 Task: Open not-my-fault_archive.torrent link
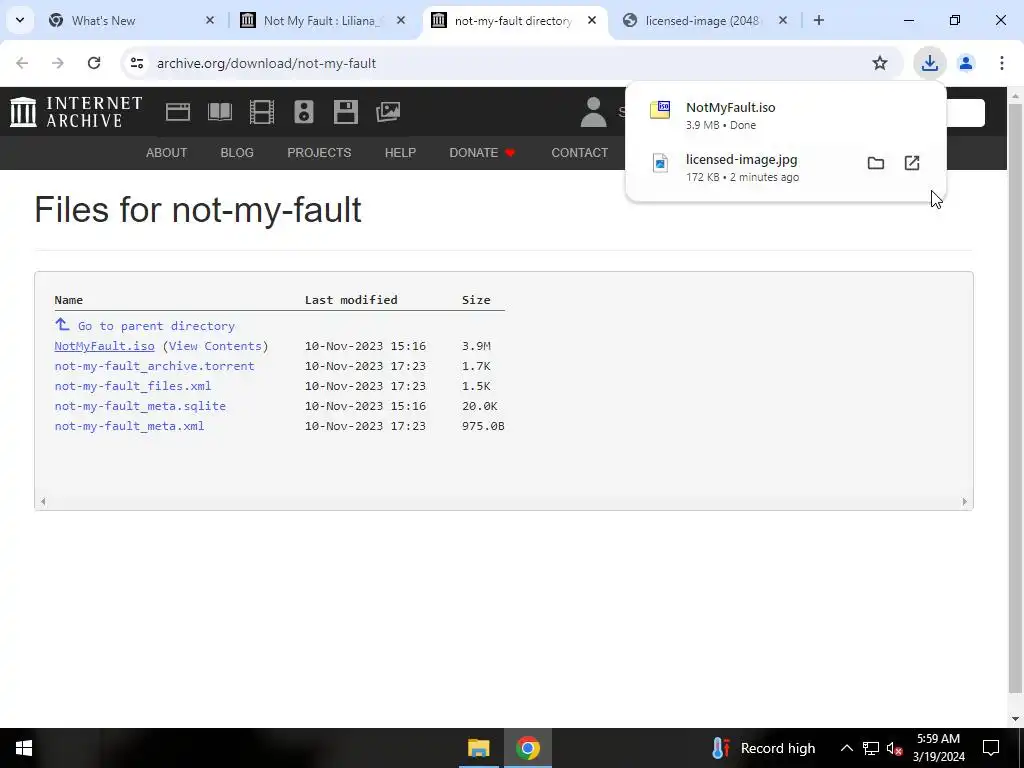click(154, 366)
